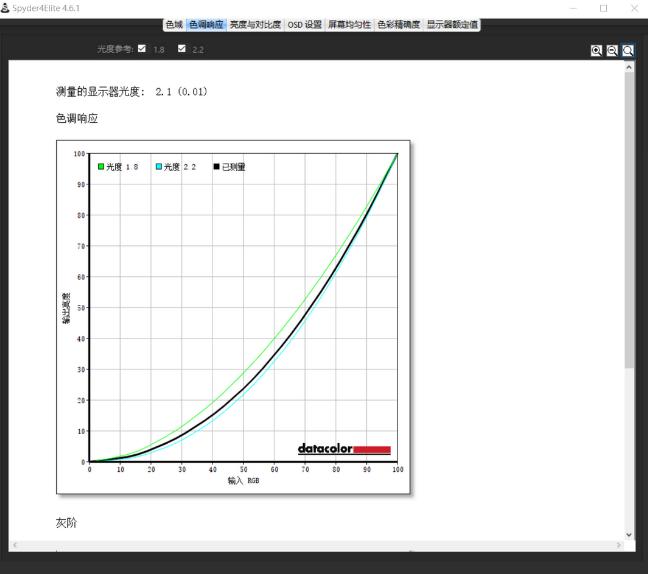Viewport: 648px width, 574px height.
Task: Click the horizontal scrollbar right arrow
Action: [x=619, y=545]
